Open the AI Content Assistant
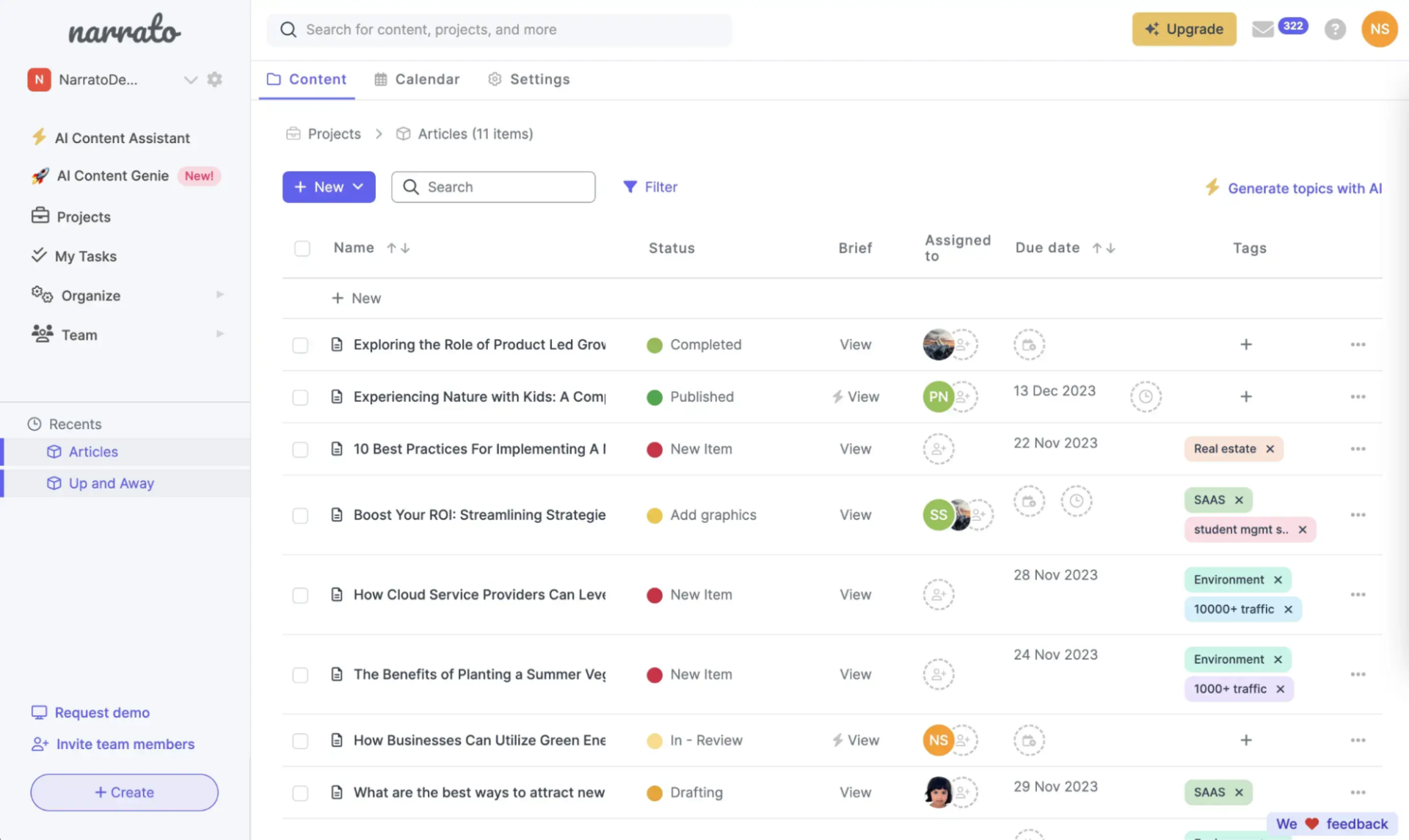 point(122,138)
